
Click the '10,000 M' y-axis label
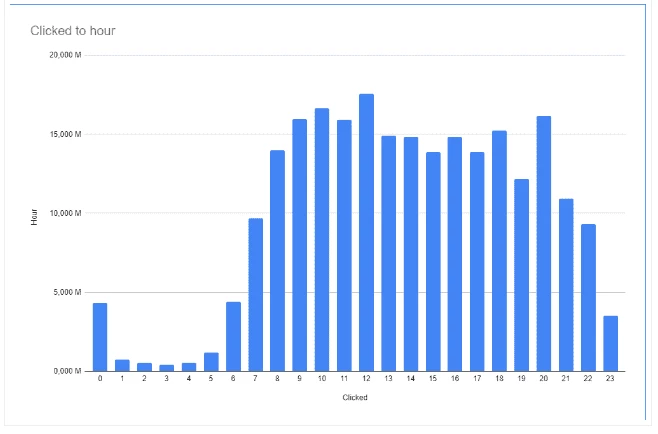65,213
